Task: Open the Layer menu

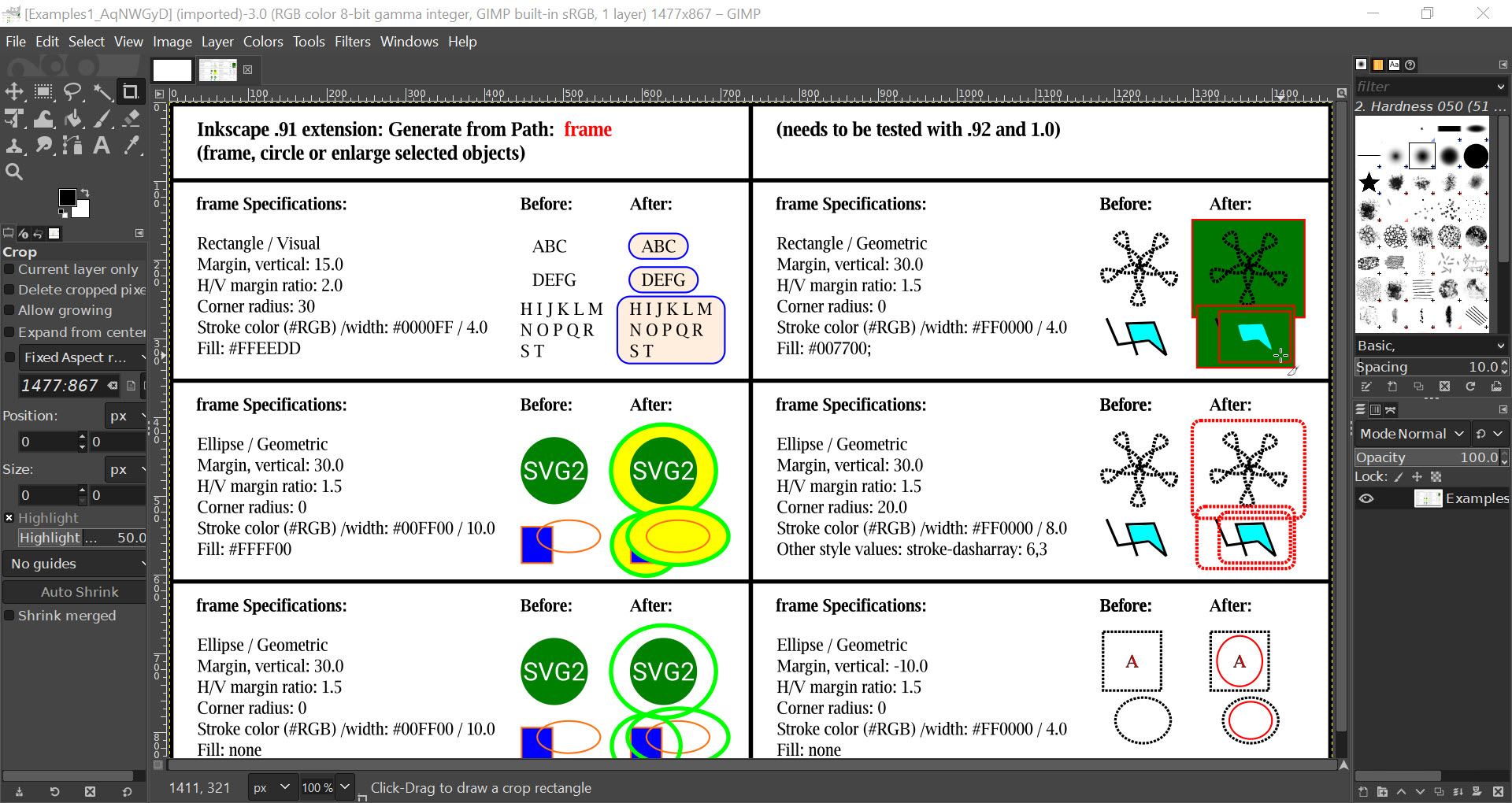Action: coord(217,42)
